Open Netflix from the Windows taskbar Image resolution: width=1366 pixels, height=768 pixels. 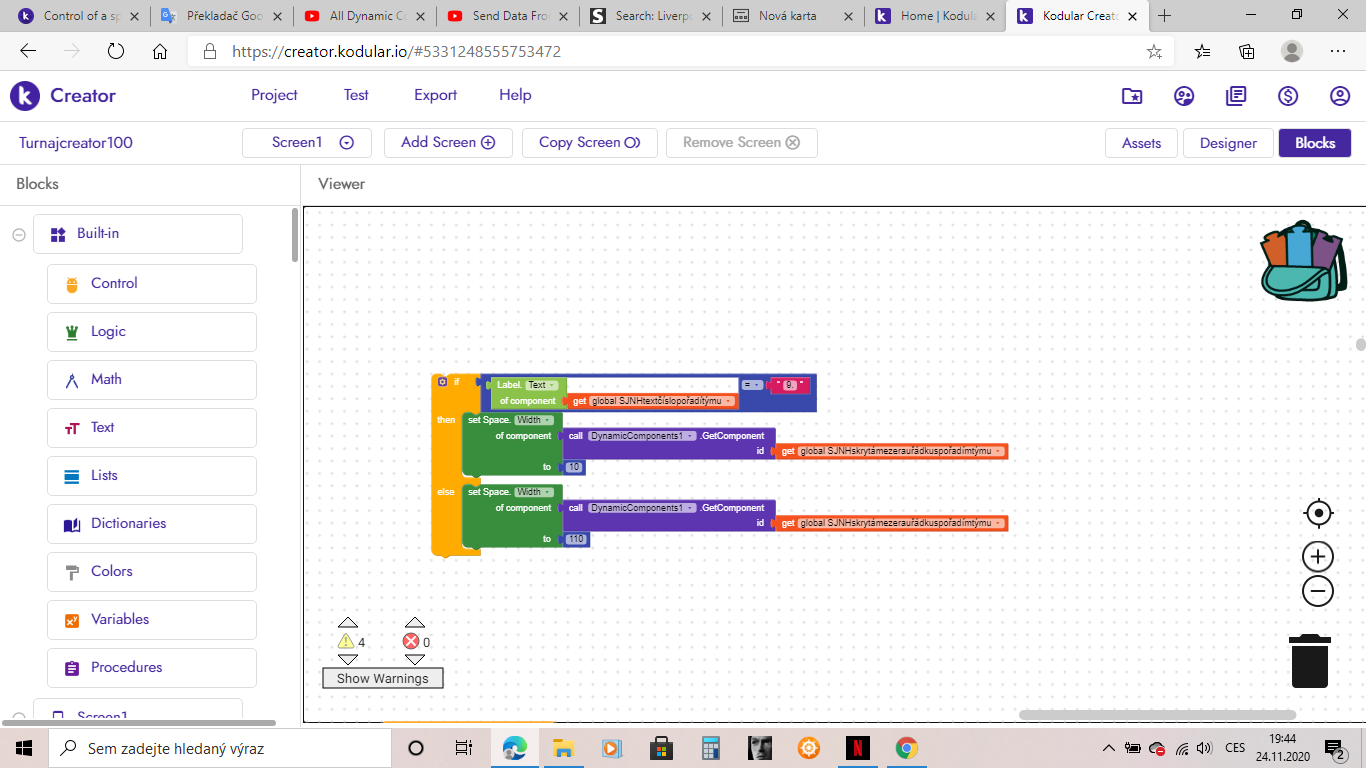coord(857,748)
